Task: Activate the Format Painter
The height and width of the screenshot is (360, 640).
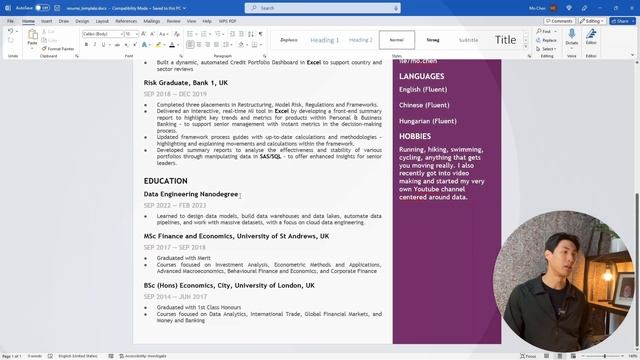Action: click(58, 49)
